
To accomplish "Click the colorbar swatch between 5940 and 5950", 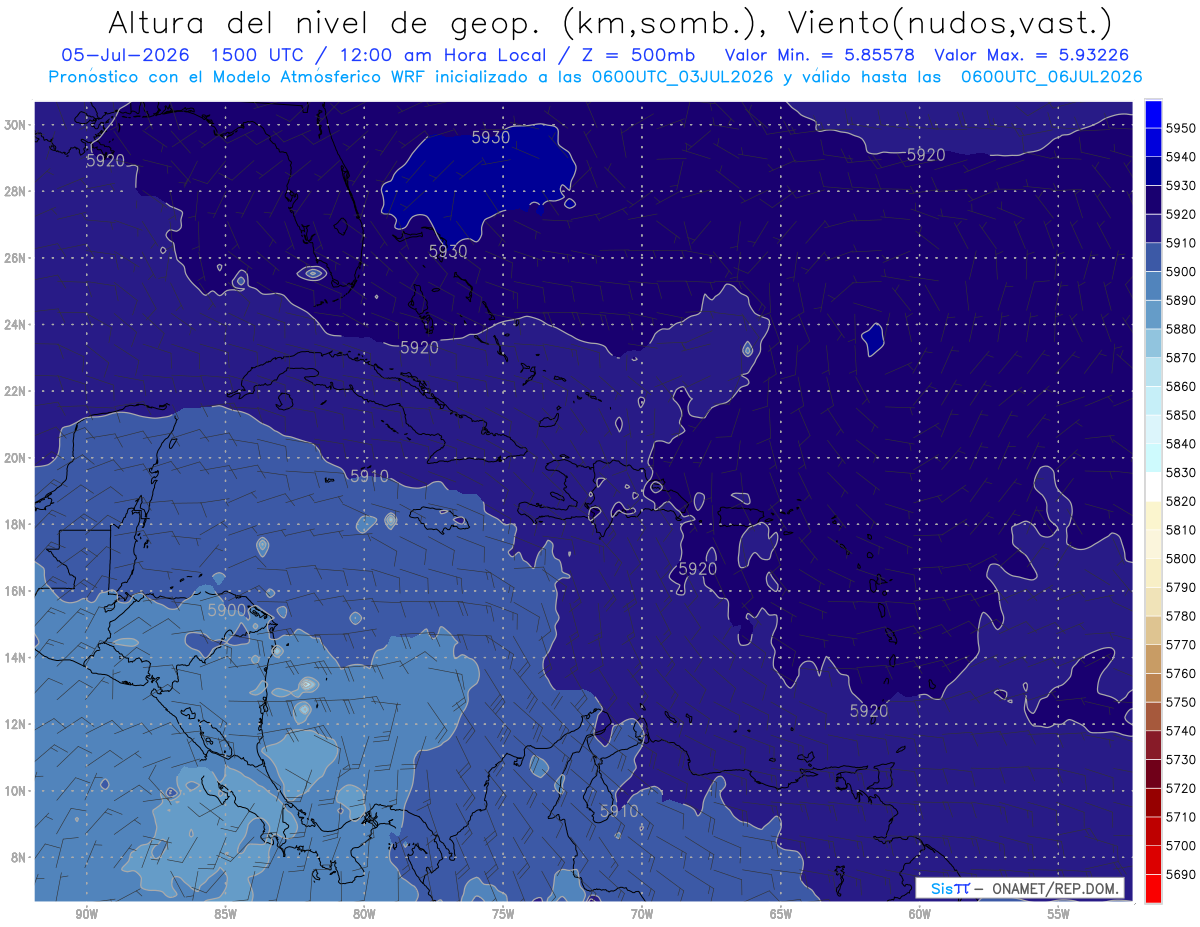I will tap(1153, 142).
